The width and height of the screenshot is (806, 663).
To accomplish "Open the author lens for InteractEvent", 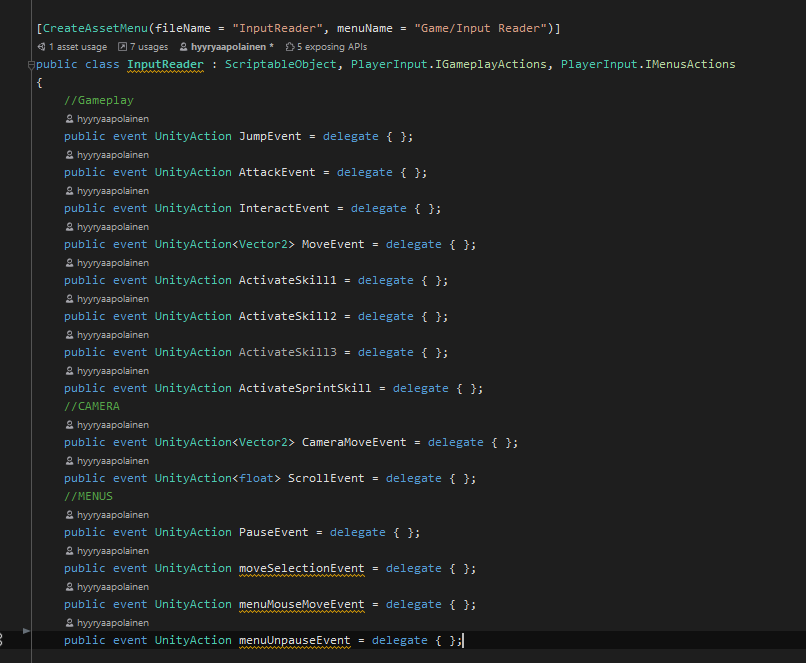I will point(107,191).
